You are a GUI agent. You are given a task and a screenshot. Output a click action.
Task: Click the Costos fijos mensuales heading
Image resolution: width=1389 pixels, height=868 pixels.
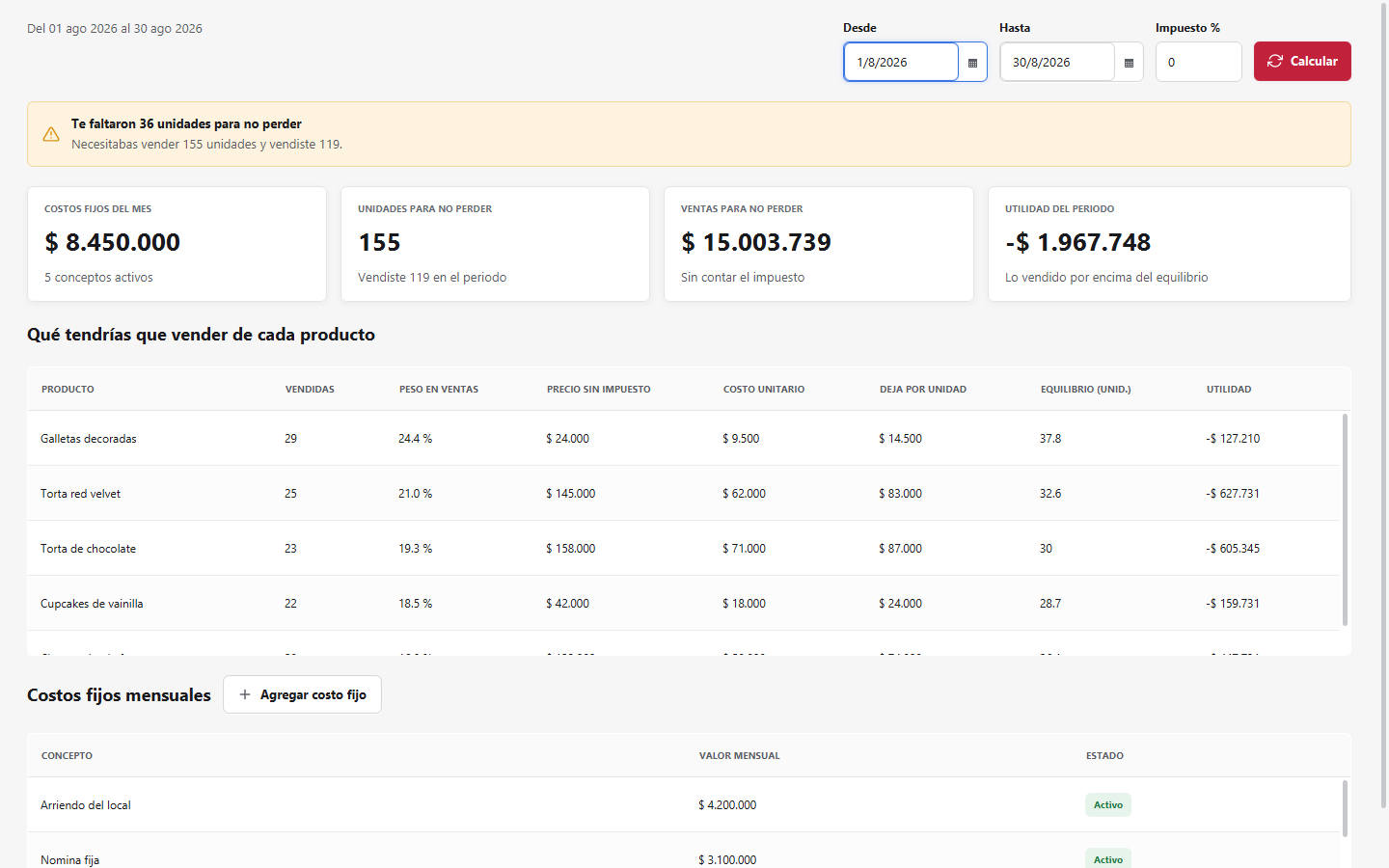click(119, 695)
